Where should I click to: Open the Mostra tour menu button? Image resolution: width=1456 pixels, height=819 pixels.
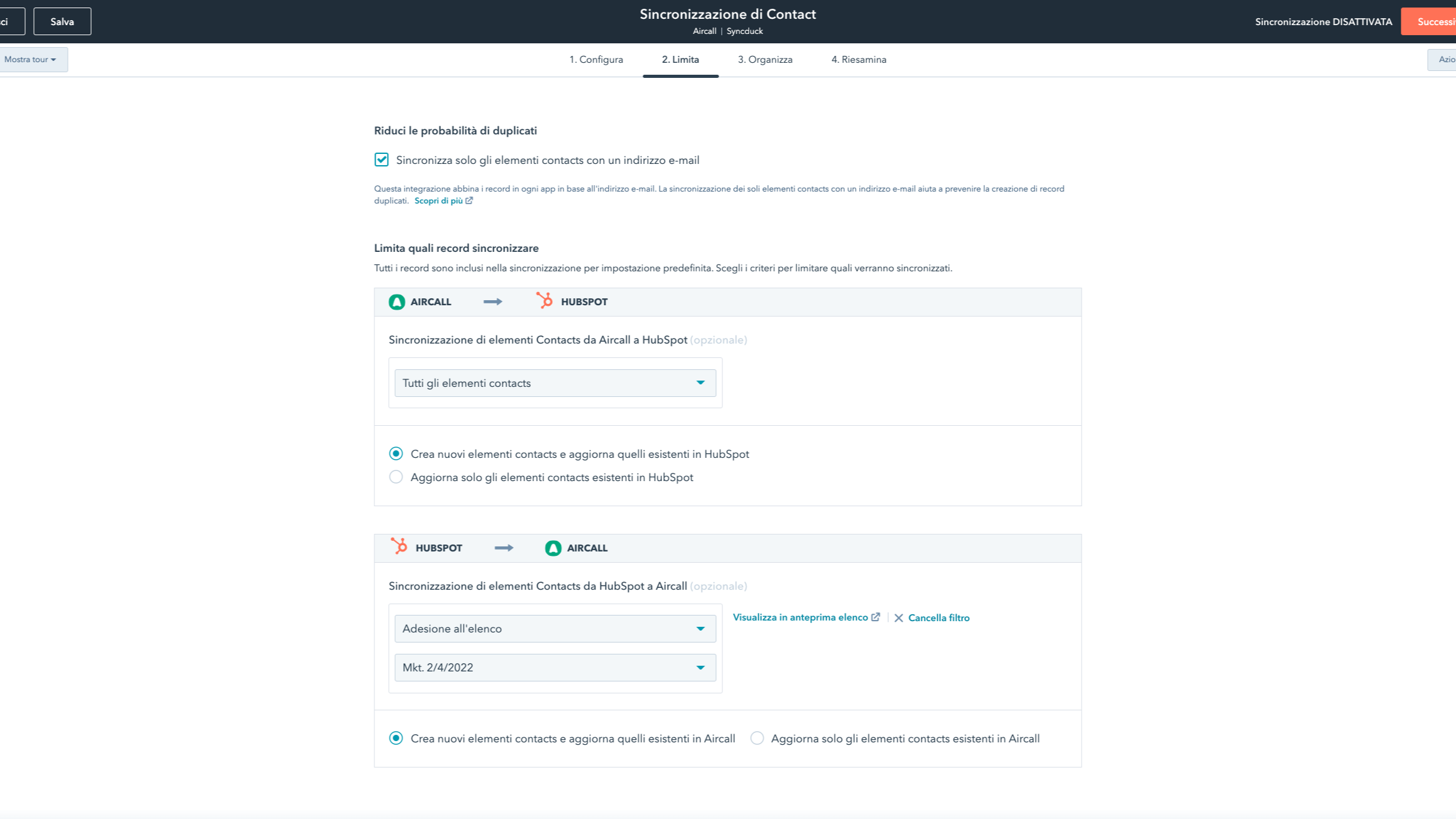[x=30, y=60]
